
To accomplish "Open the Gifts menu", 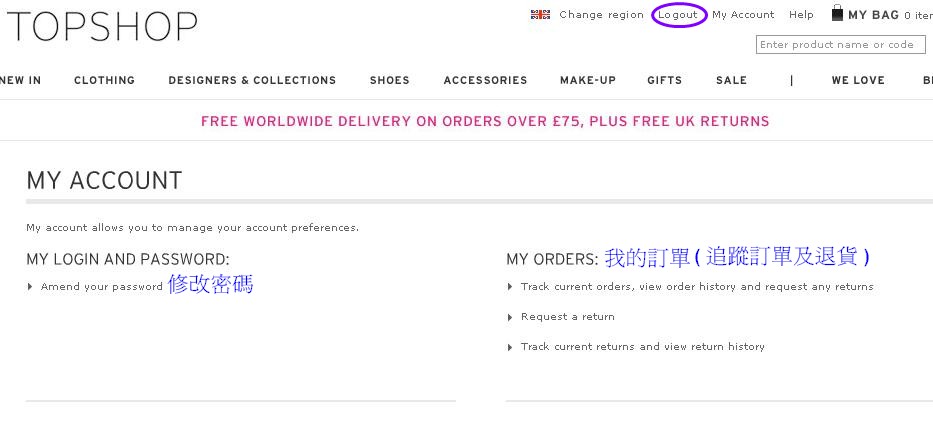I will pos(665,80).
